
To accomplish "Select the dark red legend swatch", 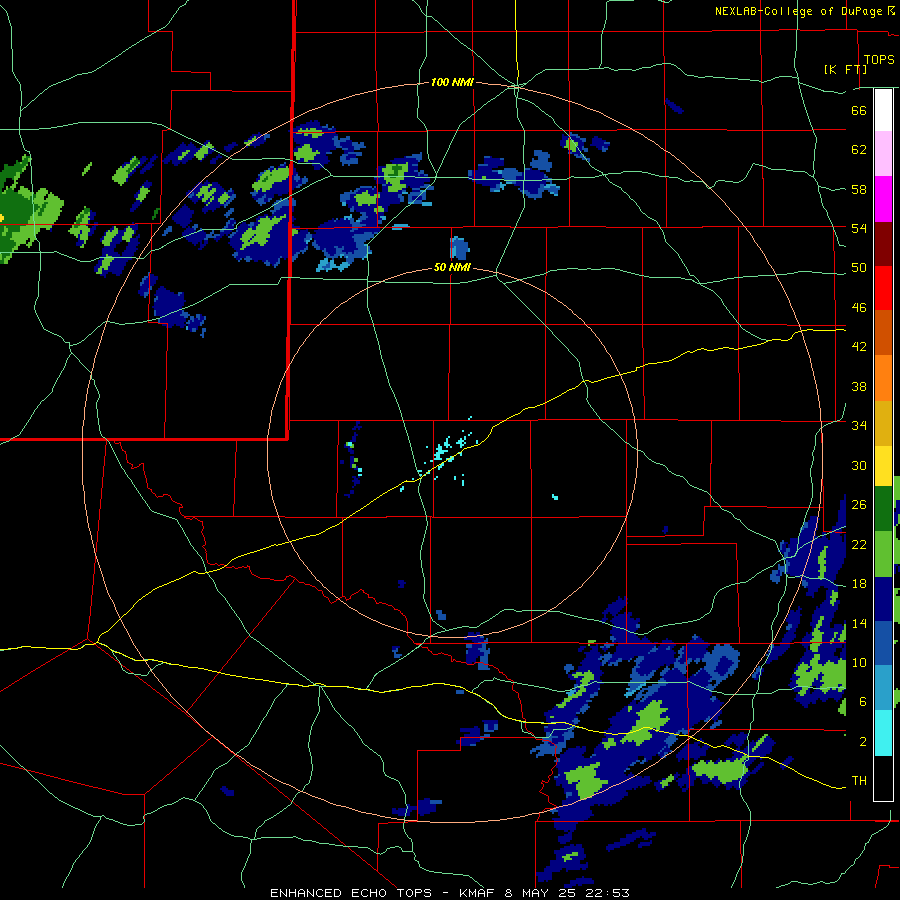I will [883, 244].
